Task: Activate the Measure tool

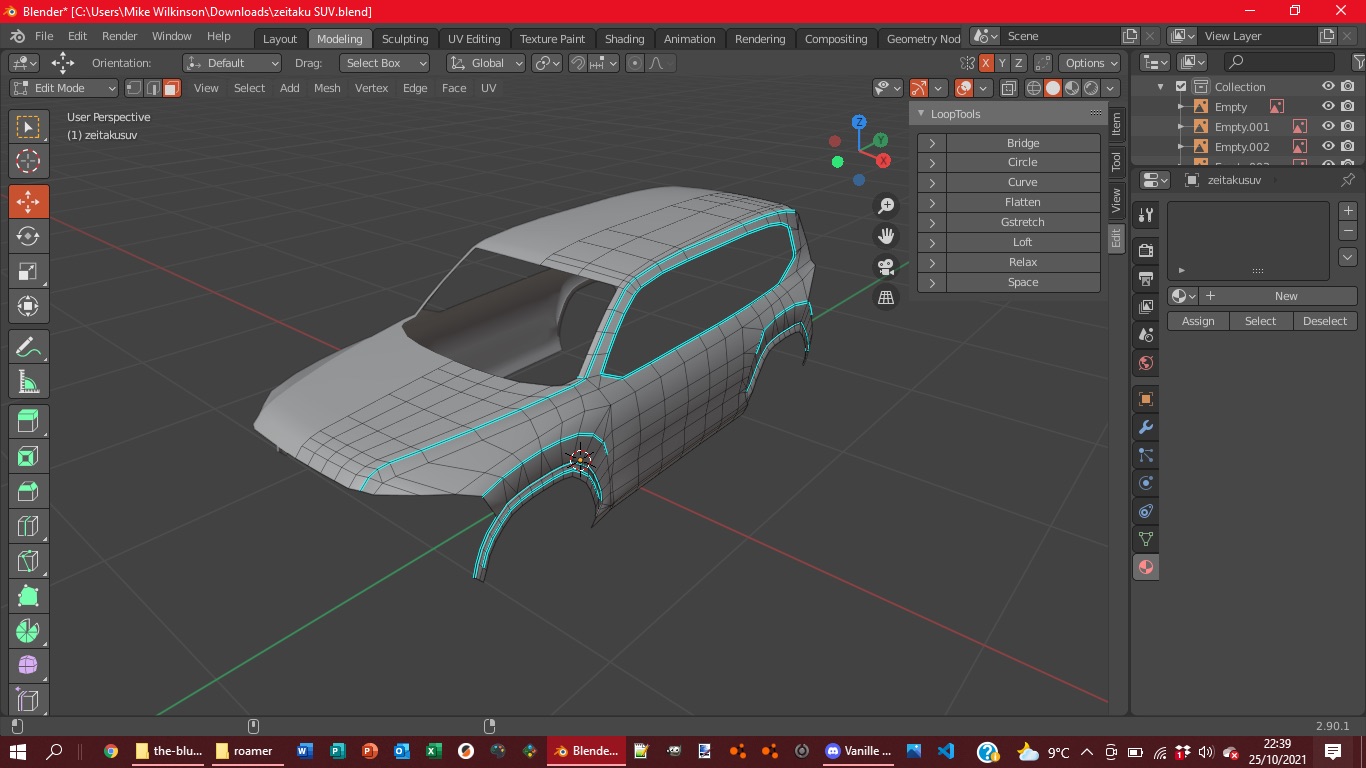Action: point(28,382)
